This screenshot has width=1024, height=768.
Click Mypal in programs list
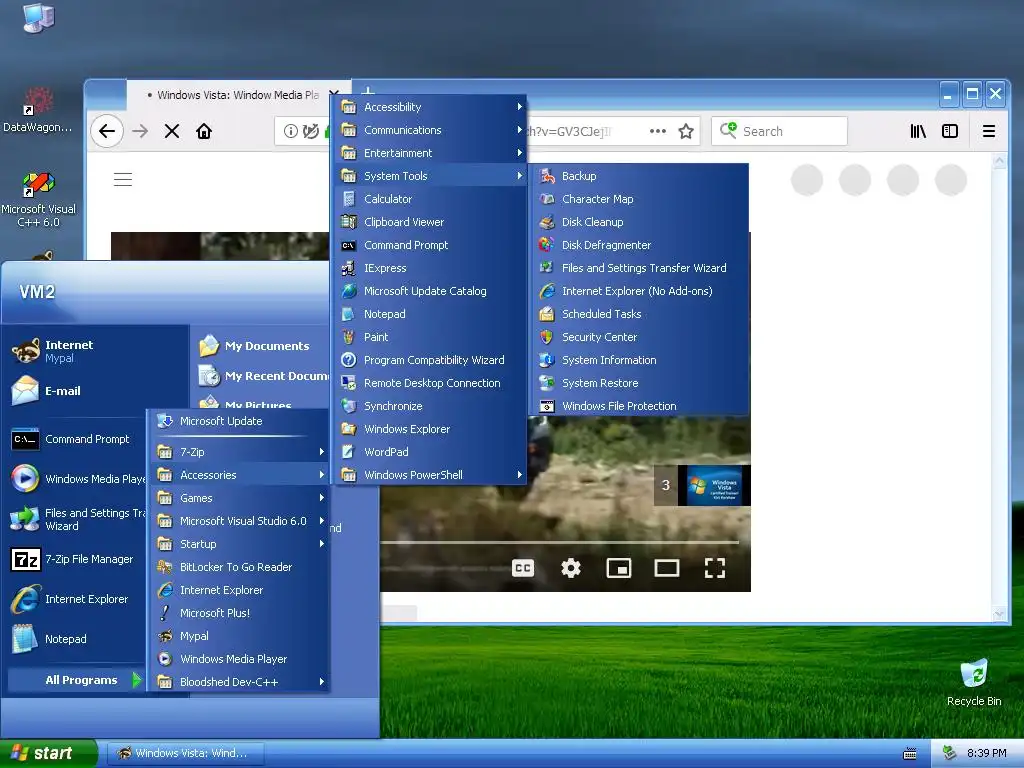239,636
